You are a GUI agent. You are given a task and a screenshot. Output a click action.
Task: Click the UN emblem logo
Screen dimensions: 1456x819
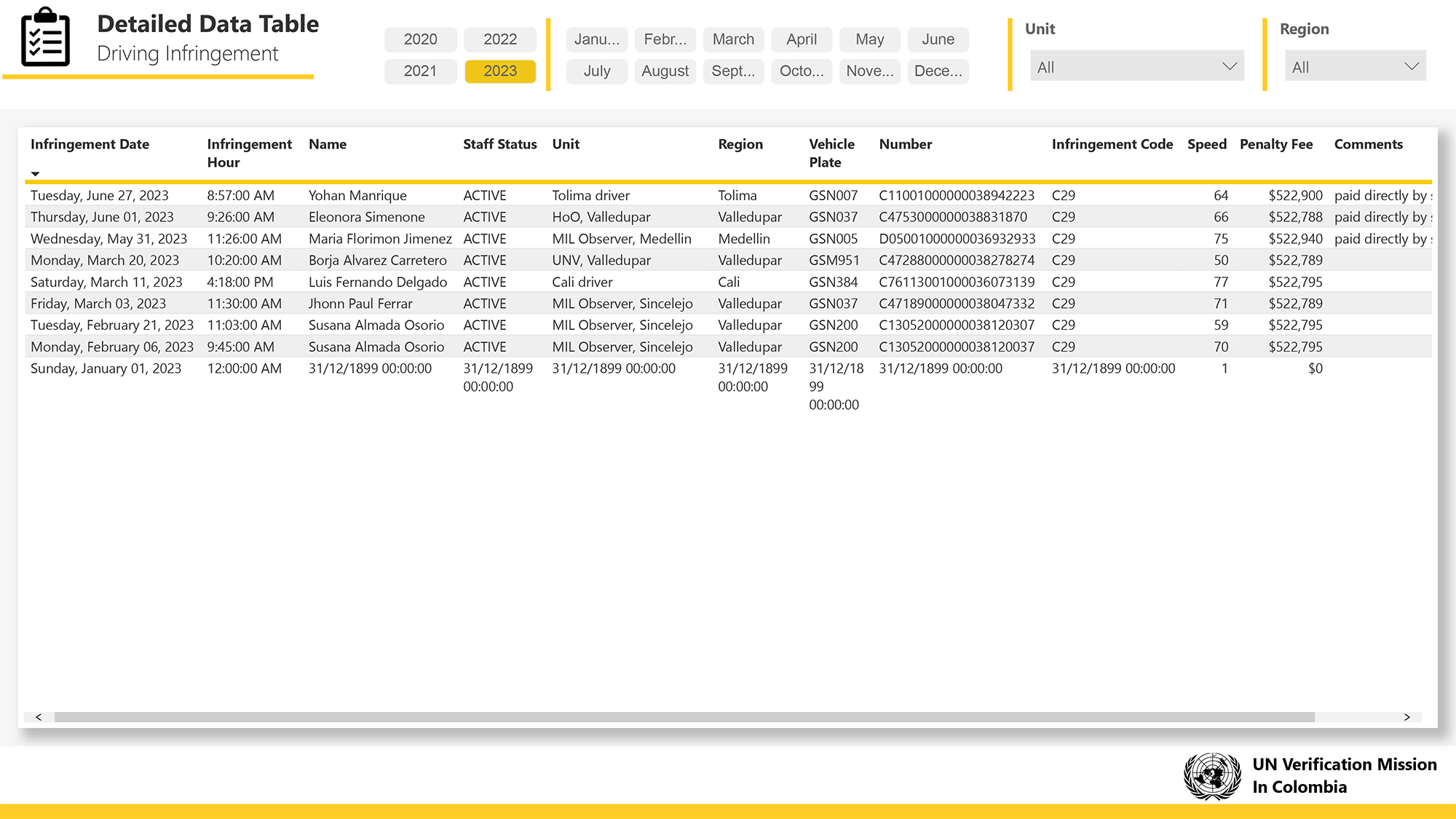coord(1212,776)
